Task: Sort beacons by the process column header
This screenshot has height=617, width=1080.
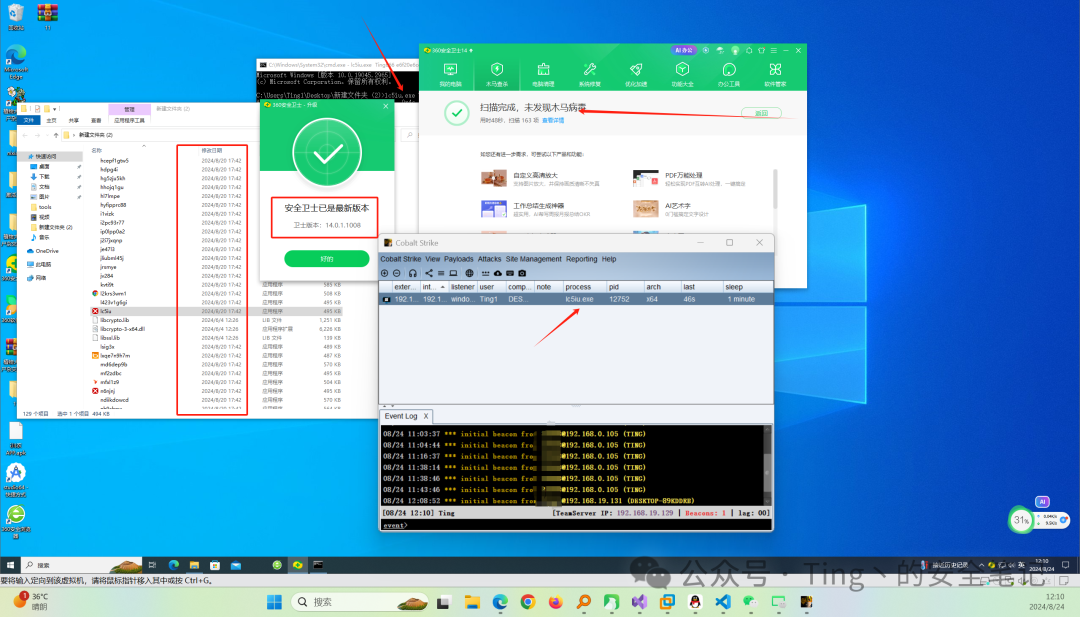Action: 584,287
